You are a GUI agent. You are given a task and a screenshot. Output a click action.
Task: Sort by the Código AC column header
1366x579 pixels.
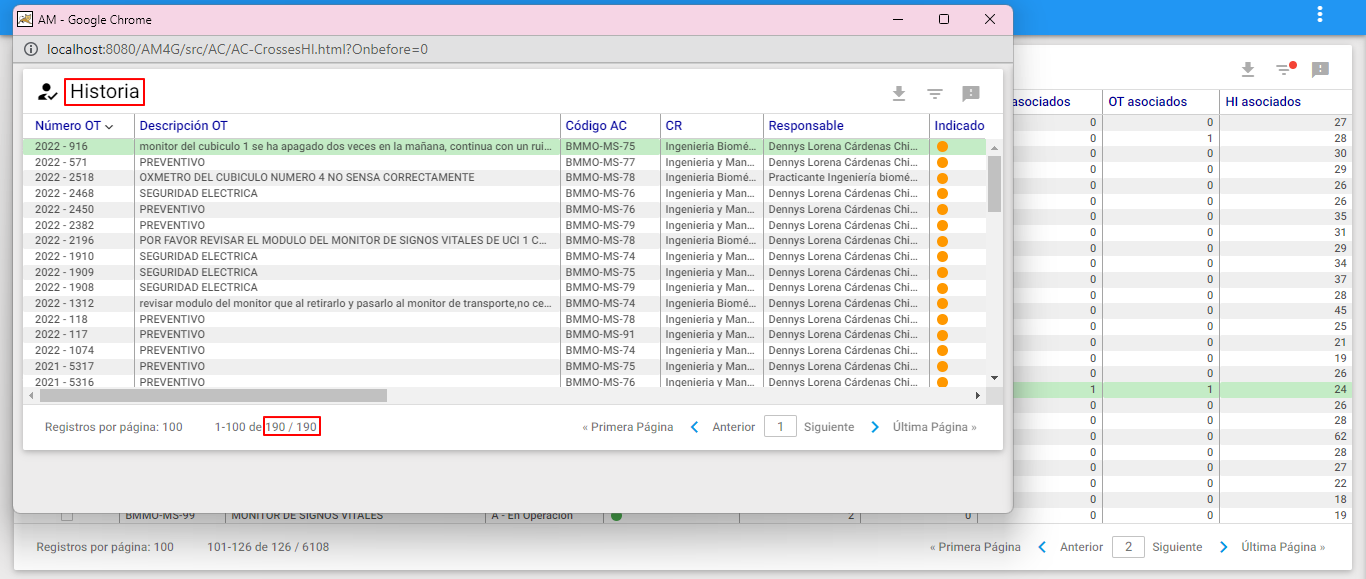pos(596,126)
